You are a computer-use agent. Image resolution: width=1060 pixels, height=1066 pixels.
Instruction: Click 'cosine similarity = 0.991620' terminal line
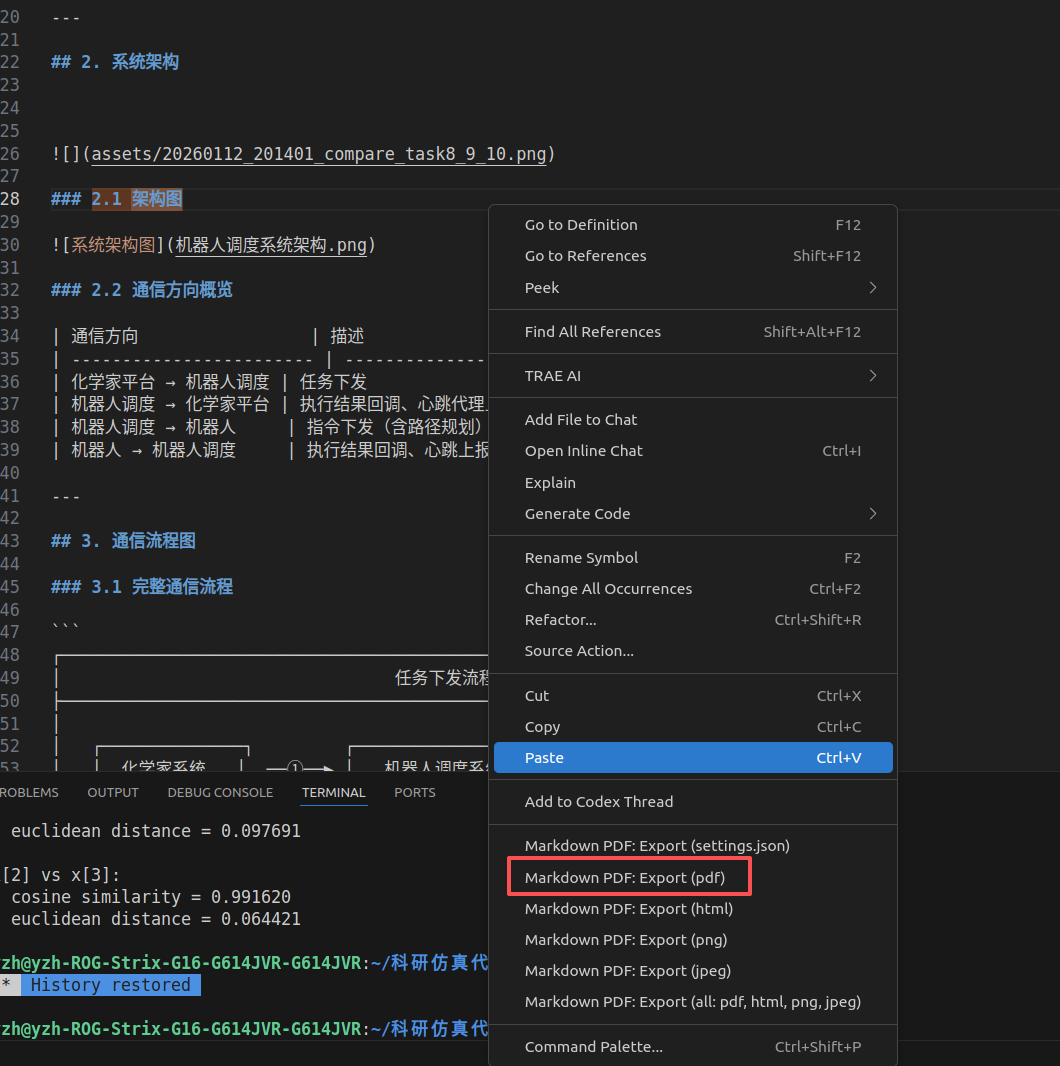151,897
